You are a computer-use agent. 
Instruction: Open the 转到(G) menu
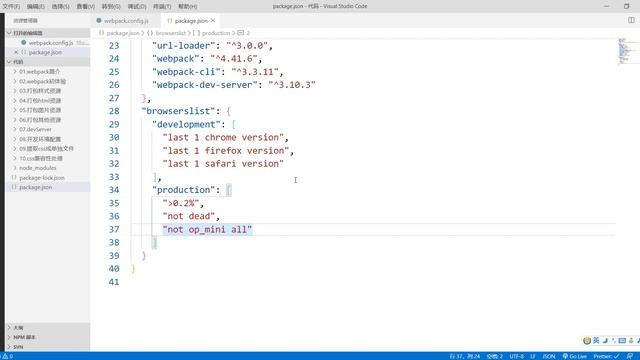pyautogui.click(x=111, y=7)
